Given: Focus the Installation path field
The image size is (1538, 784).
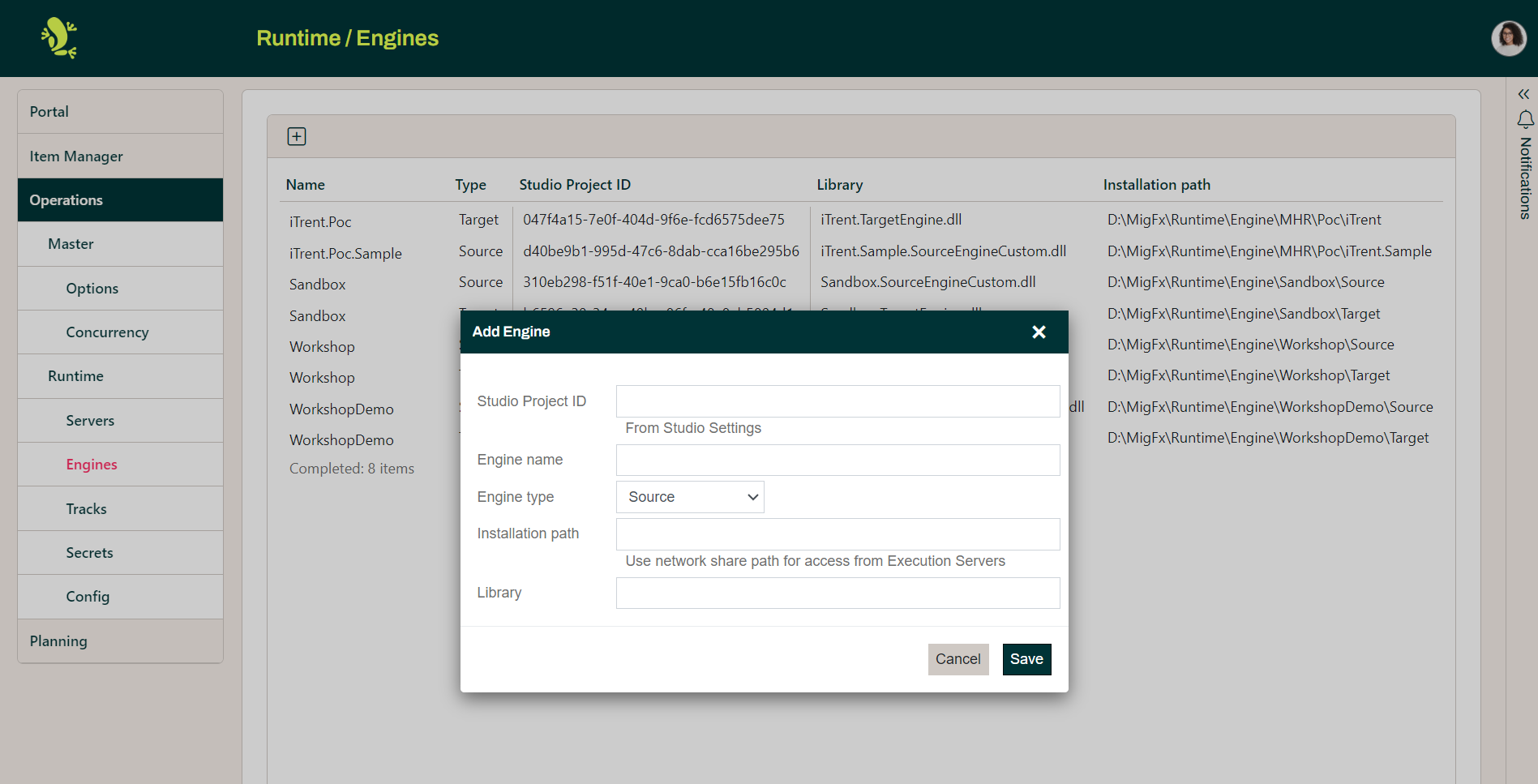Looking at the screenshot, I should pos(838,533).
